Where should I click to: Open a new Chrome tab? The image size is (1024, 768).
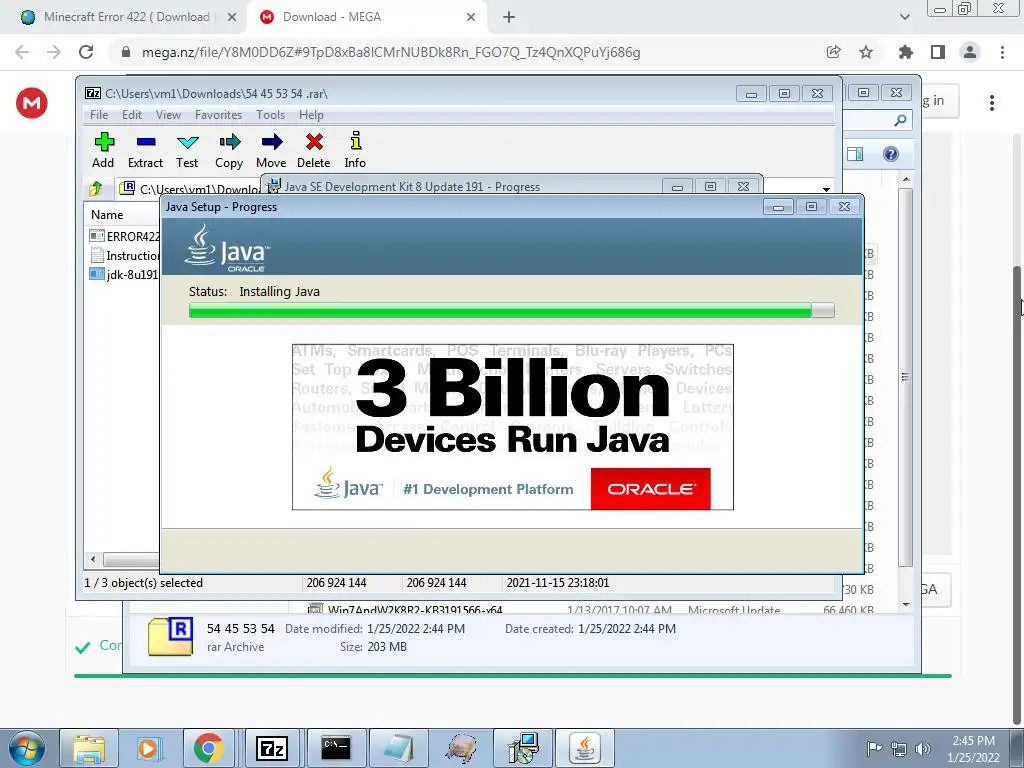[x=509, y=18]
